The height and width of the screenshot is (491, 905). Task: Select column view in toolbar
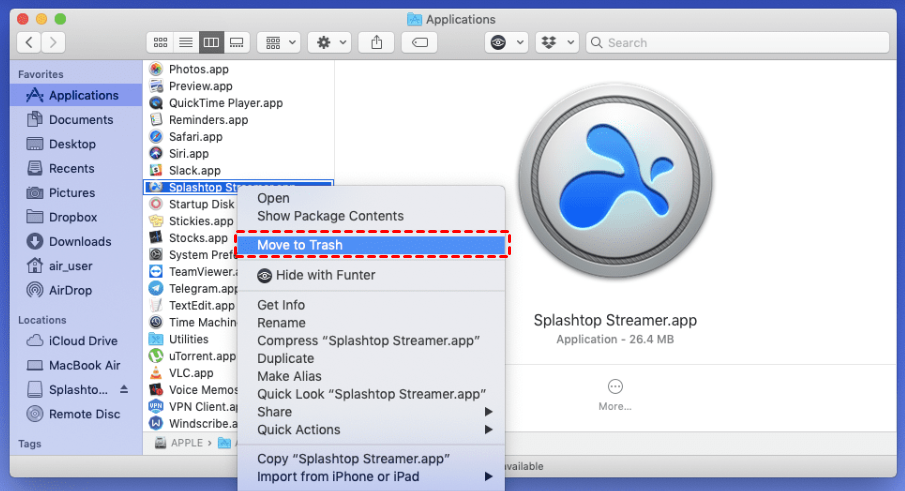tap(211, 43)
